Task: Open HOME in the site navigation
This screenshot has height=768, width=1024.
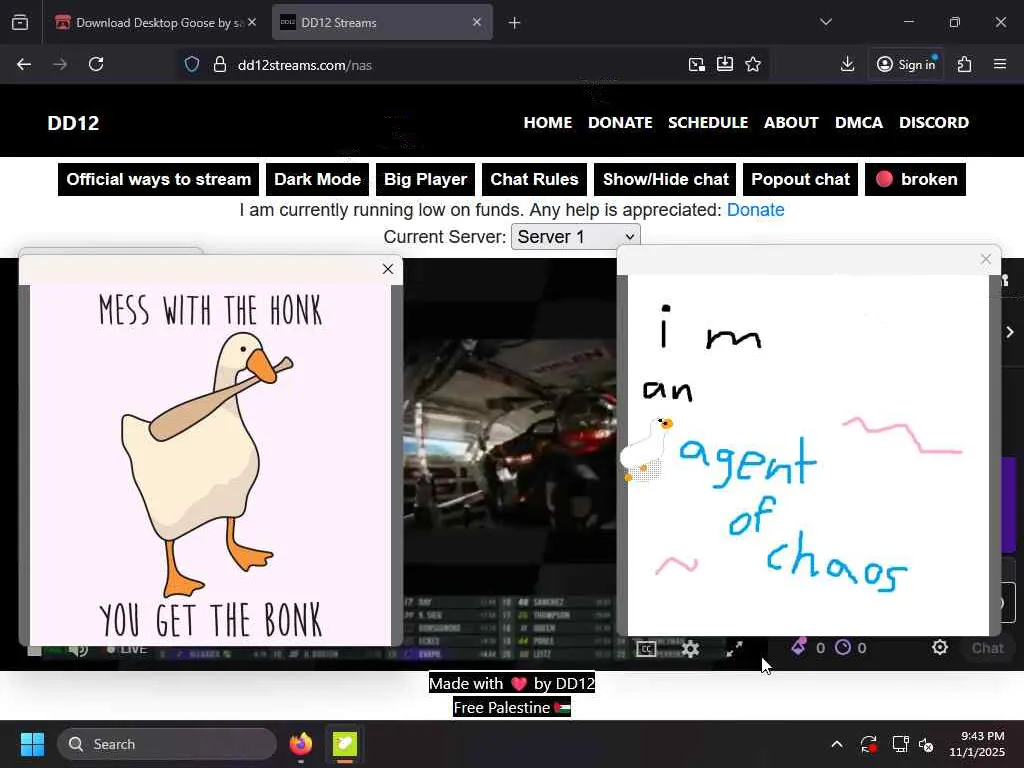Action: [547, 122]
